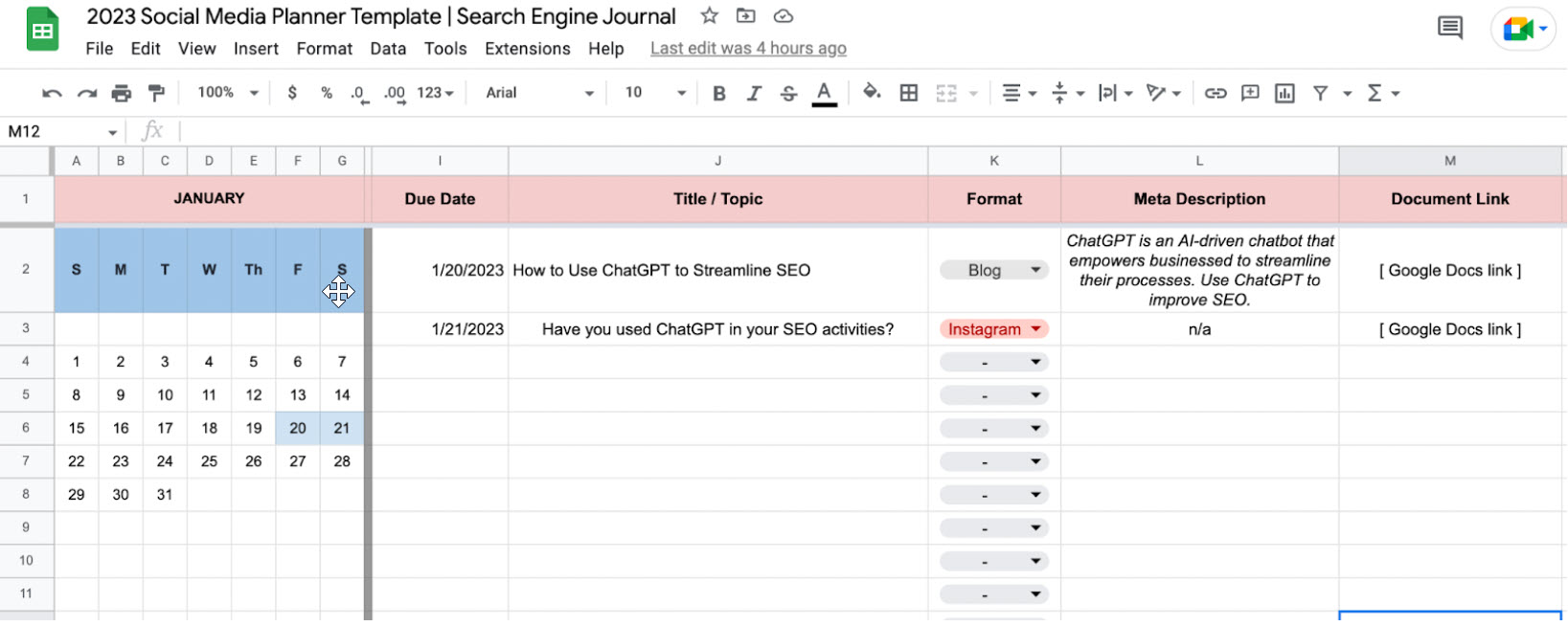Screen dimensions: 1568x626
Task: Open the font size 10 dropdown
Action: pos(655,93)
